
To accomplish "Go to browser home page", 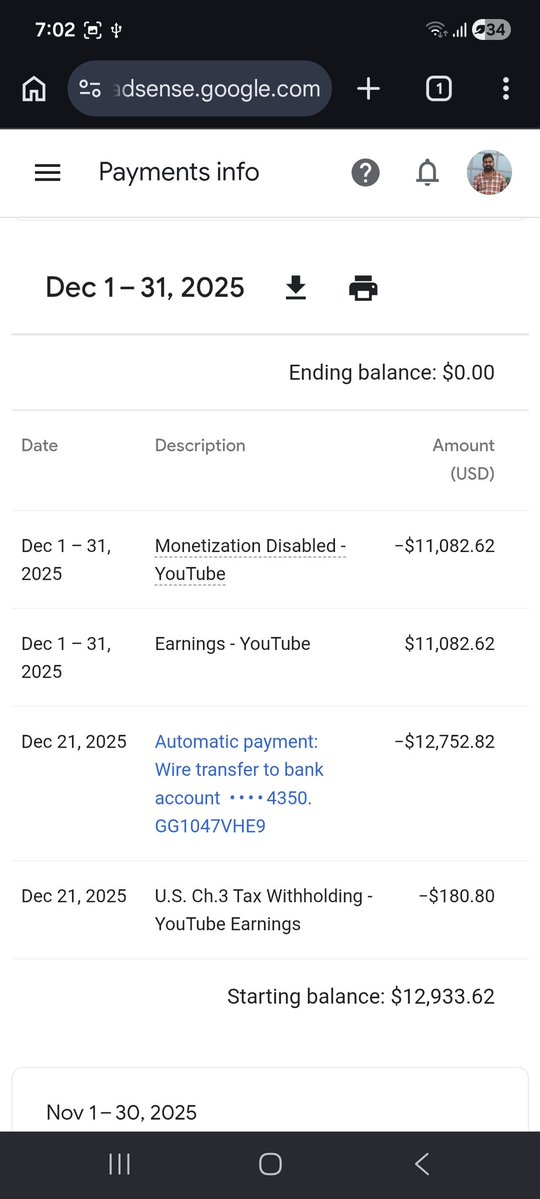I will tap(34, 89).
